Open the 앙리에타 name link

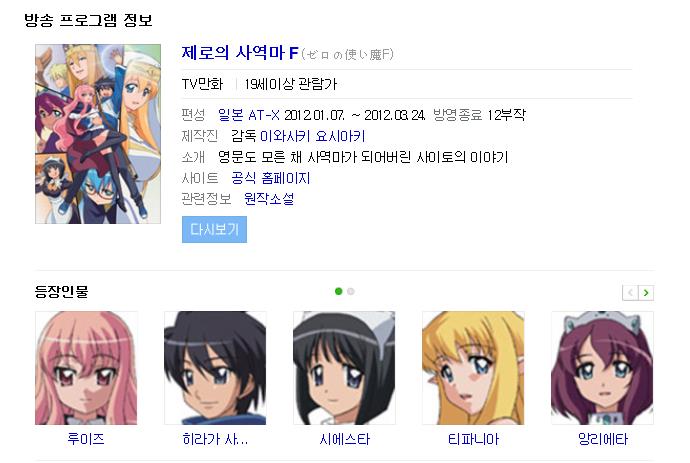pyautogui.click(x=602, y=439)
